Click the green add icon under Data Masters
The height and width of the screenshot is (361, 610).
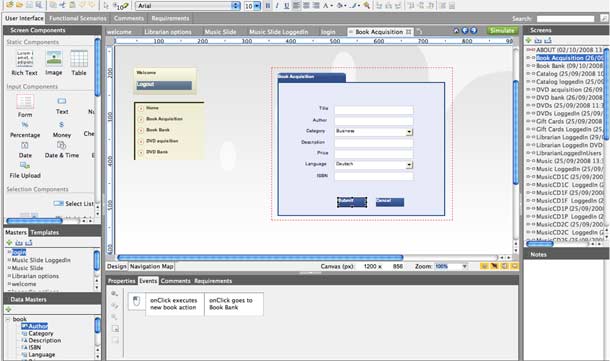(x=9, y=310)
